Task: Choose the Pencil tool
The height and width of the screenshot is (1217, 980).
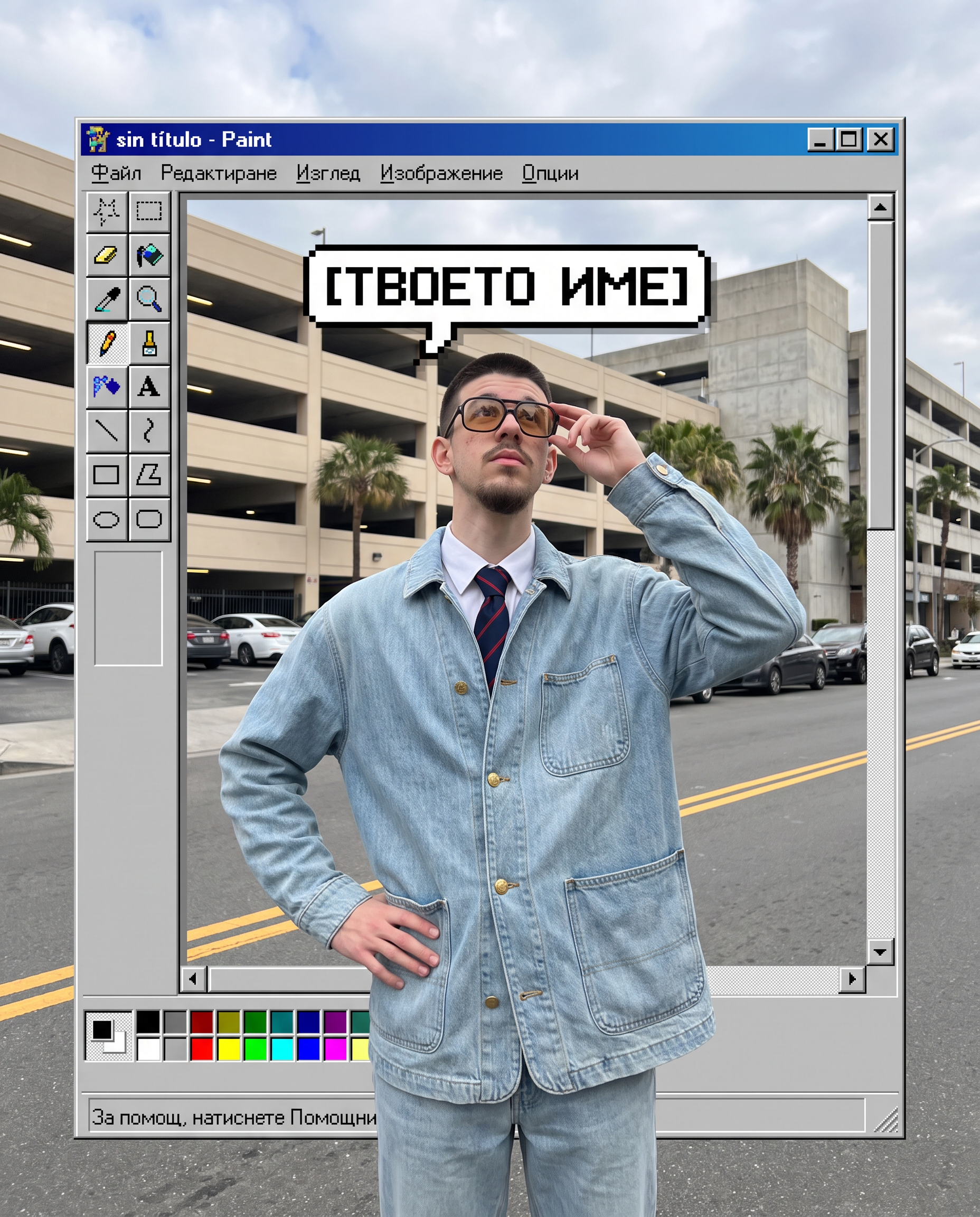Action: pyautogui.click(x=107, y=343)
